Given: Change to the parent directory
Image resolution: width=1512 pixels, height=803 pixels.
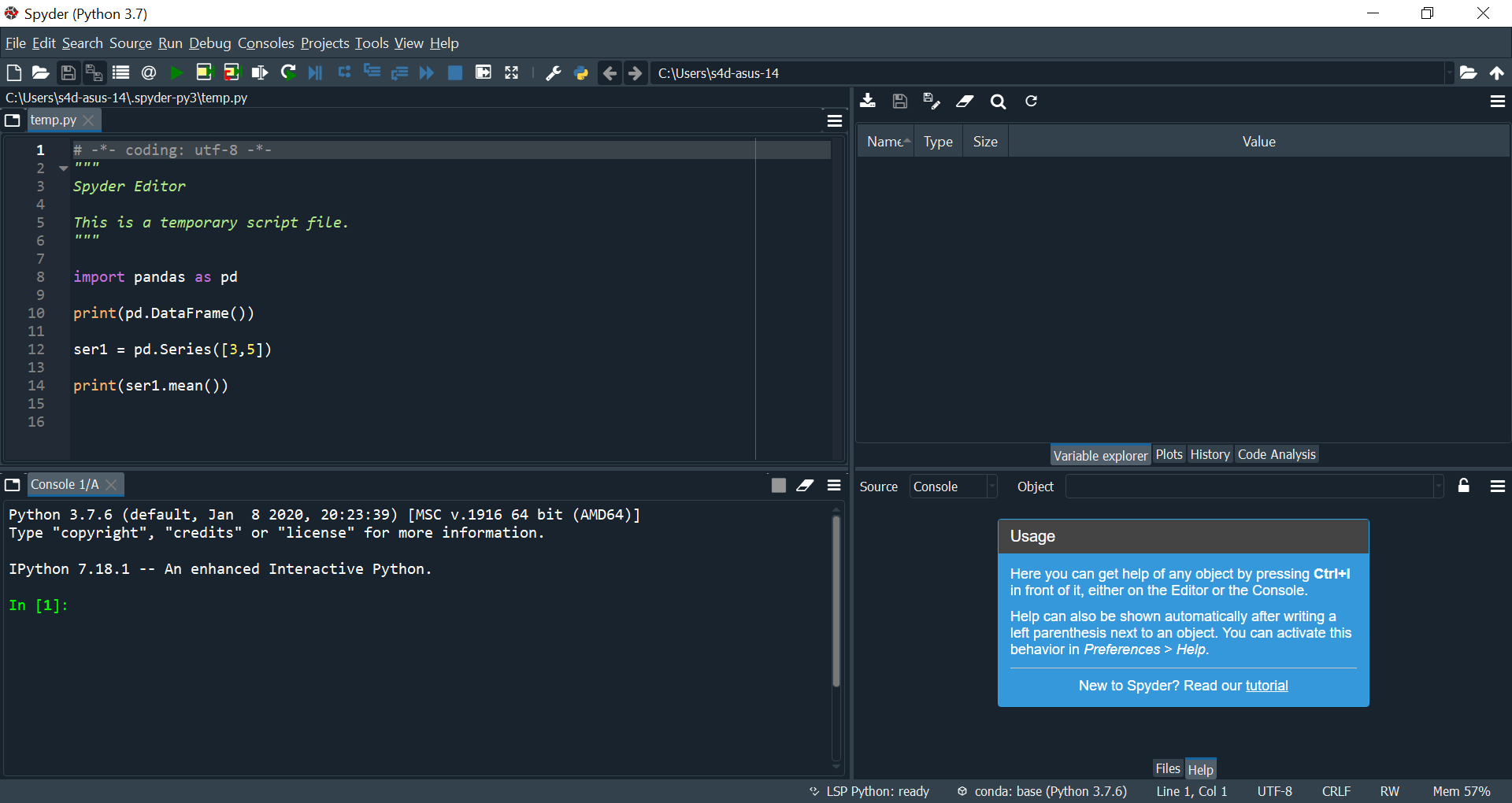Looking at the screenshot, I should click(x=1496, y=73).
